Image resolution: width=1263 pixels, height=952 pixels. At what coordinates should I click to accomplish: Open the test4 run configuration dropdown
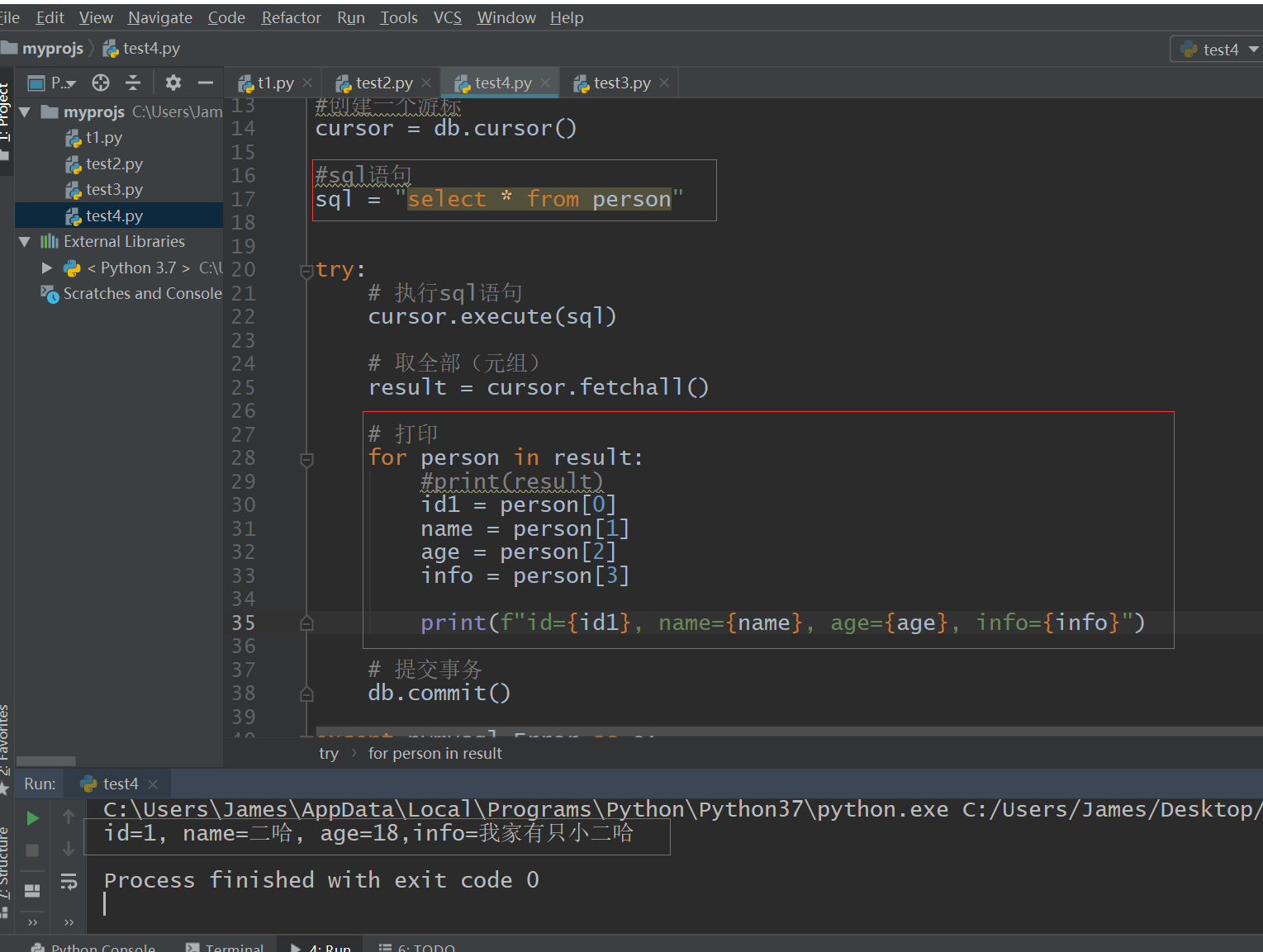click(1215, 49)
